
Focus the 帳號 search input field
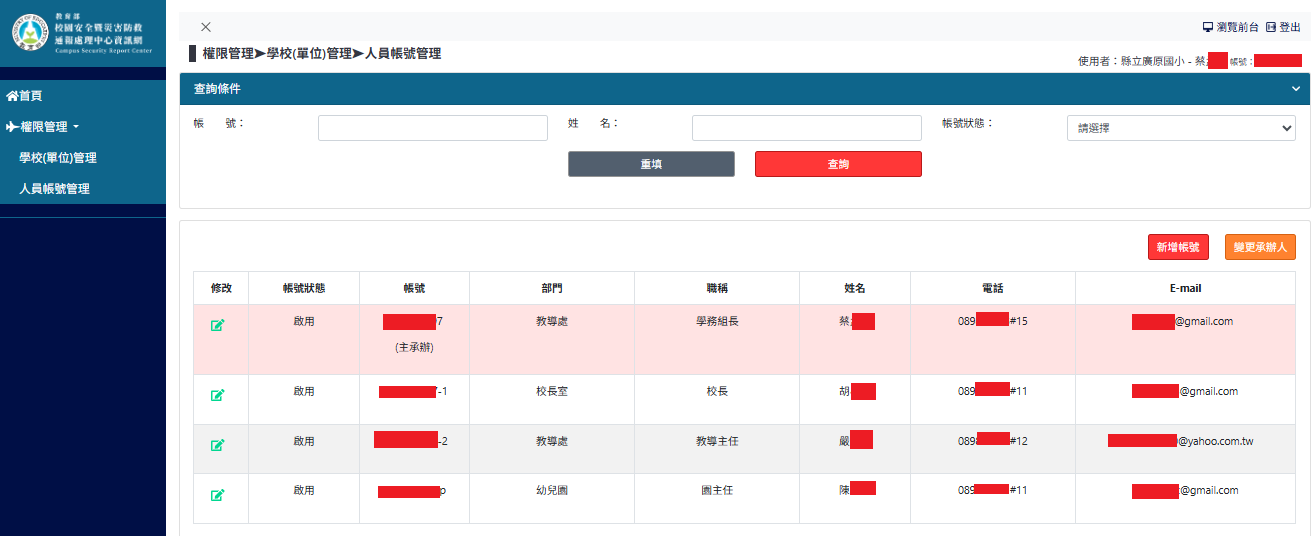pyautogui.click(x=432, y=128)
